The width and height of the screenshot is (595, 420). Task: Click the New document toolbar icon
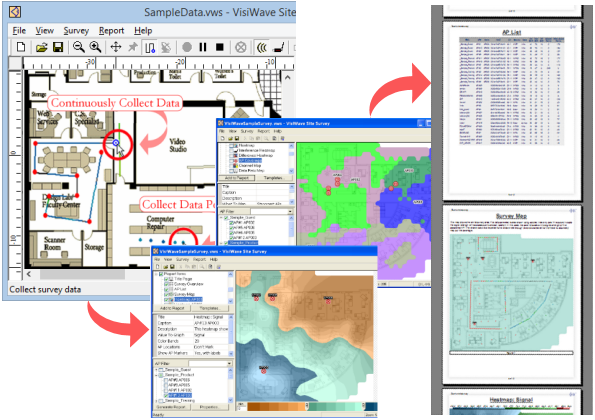[21, 47]
